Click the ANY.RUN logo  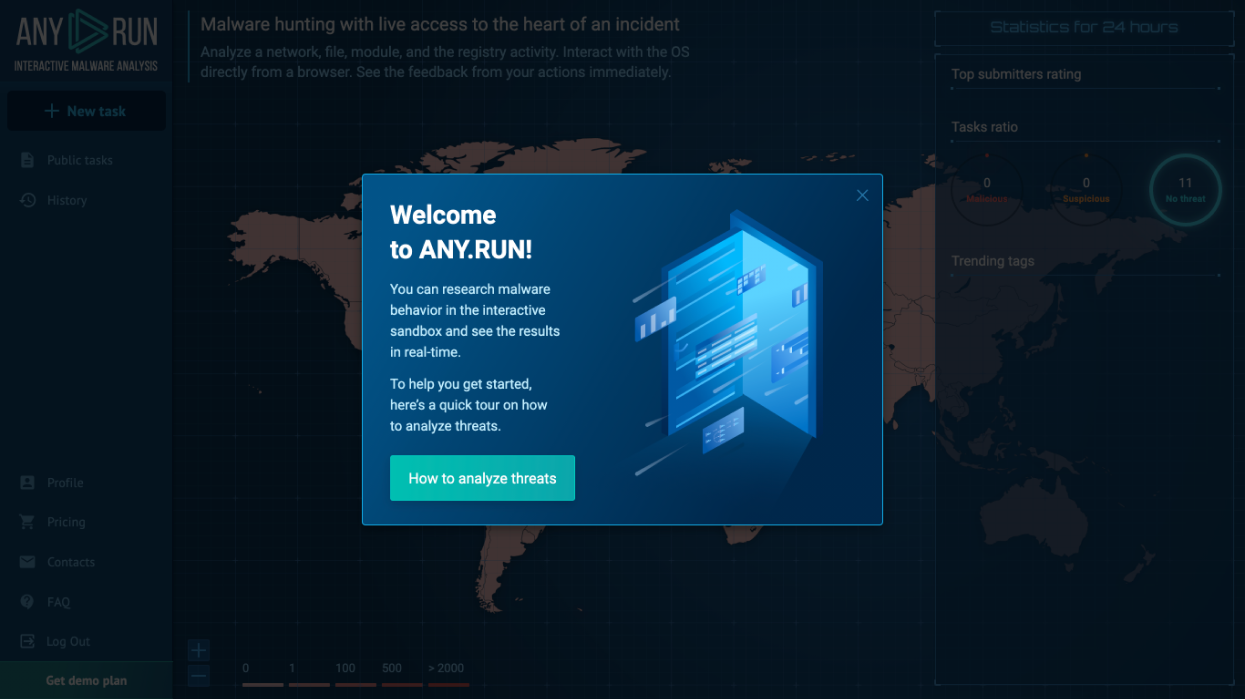click(x=87, y=41)
